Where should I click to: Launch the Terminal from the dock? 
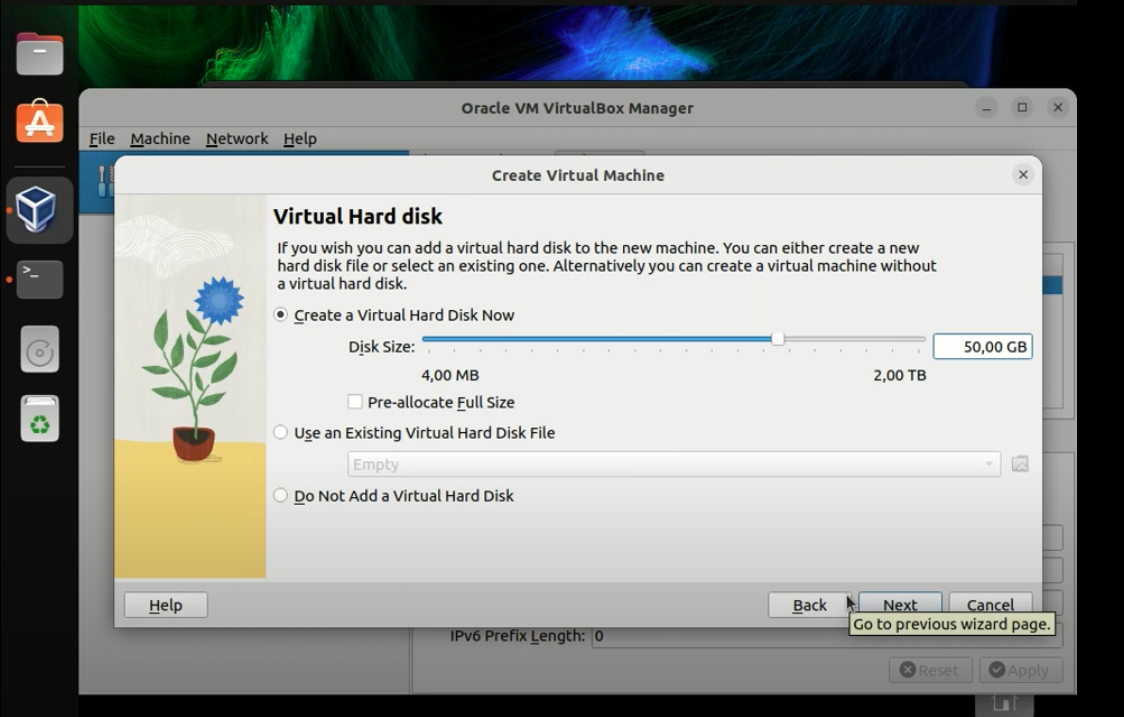pyautogui.click(x=39, y=280)
